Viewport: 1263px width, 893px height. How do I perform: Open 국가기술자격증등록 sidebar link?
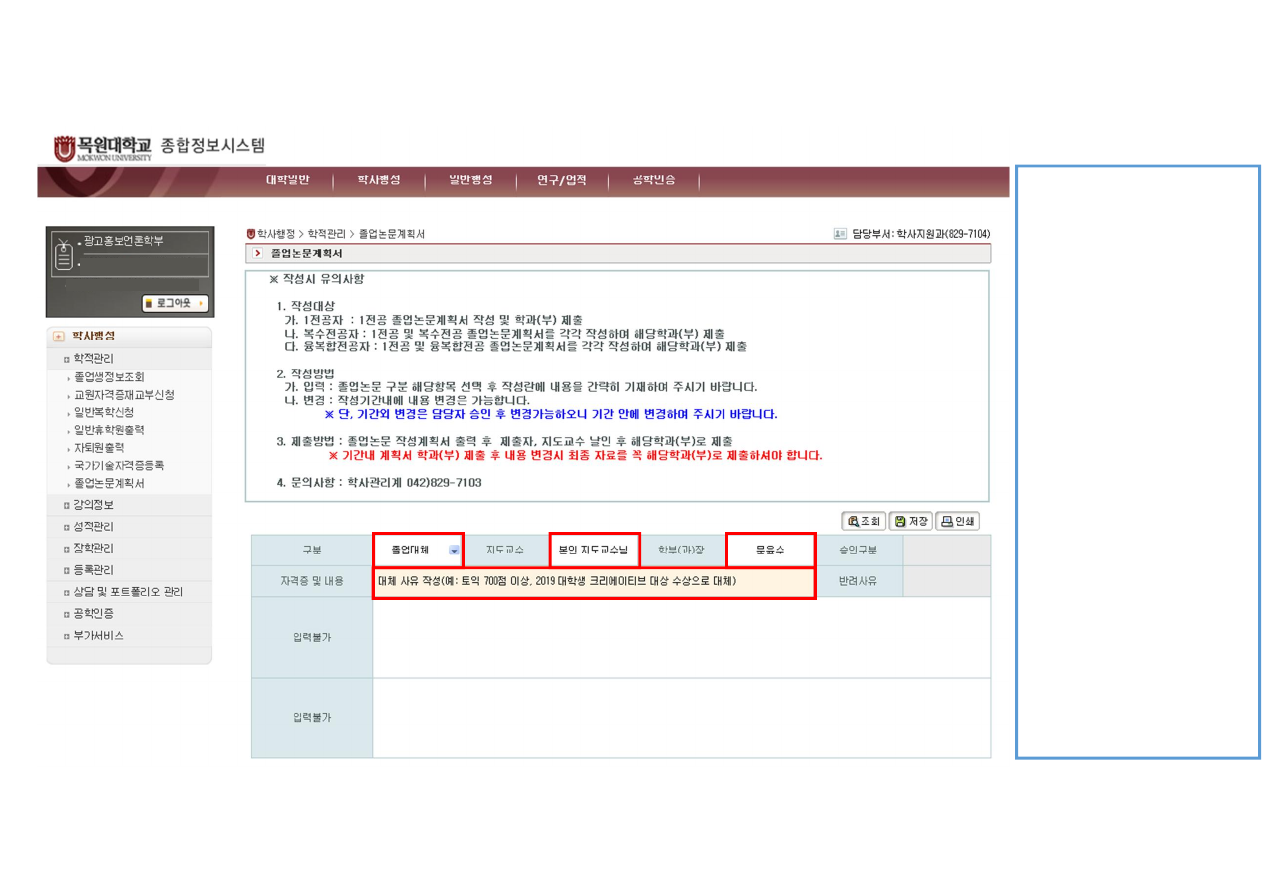(119, 465)
